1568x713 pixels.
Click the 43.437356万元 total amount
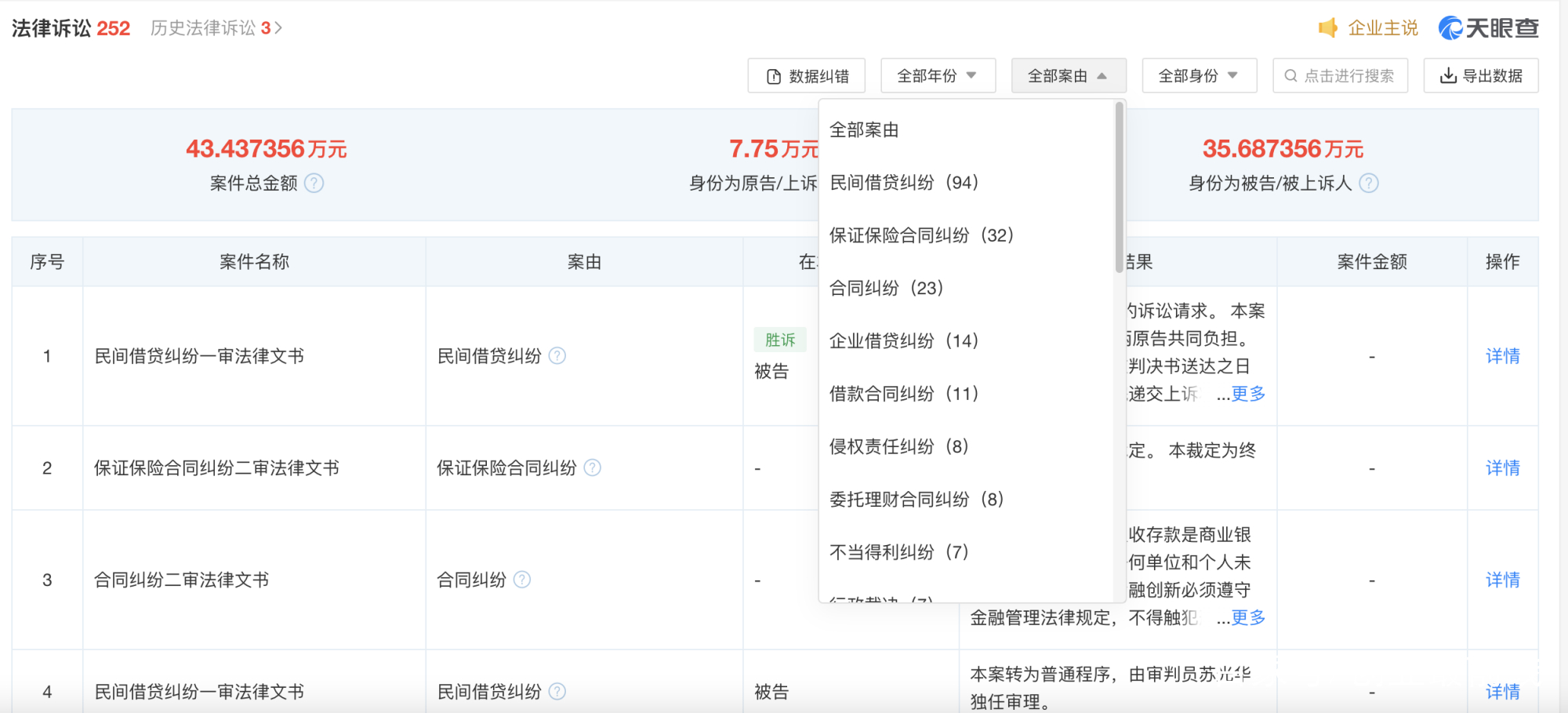click(x=267, y=148)
